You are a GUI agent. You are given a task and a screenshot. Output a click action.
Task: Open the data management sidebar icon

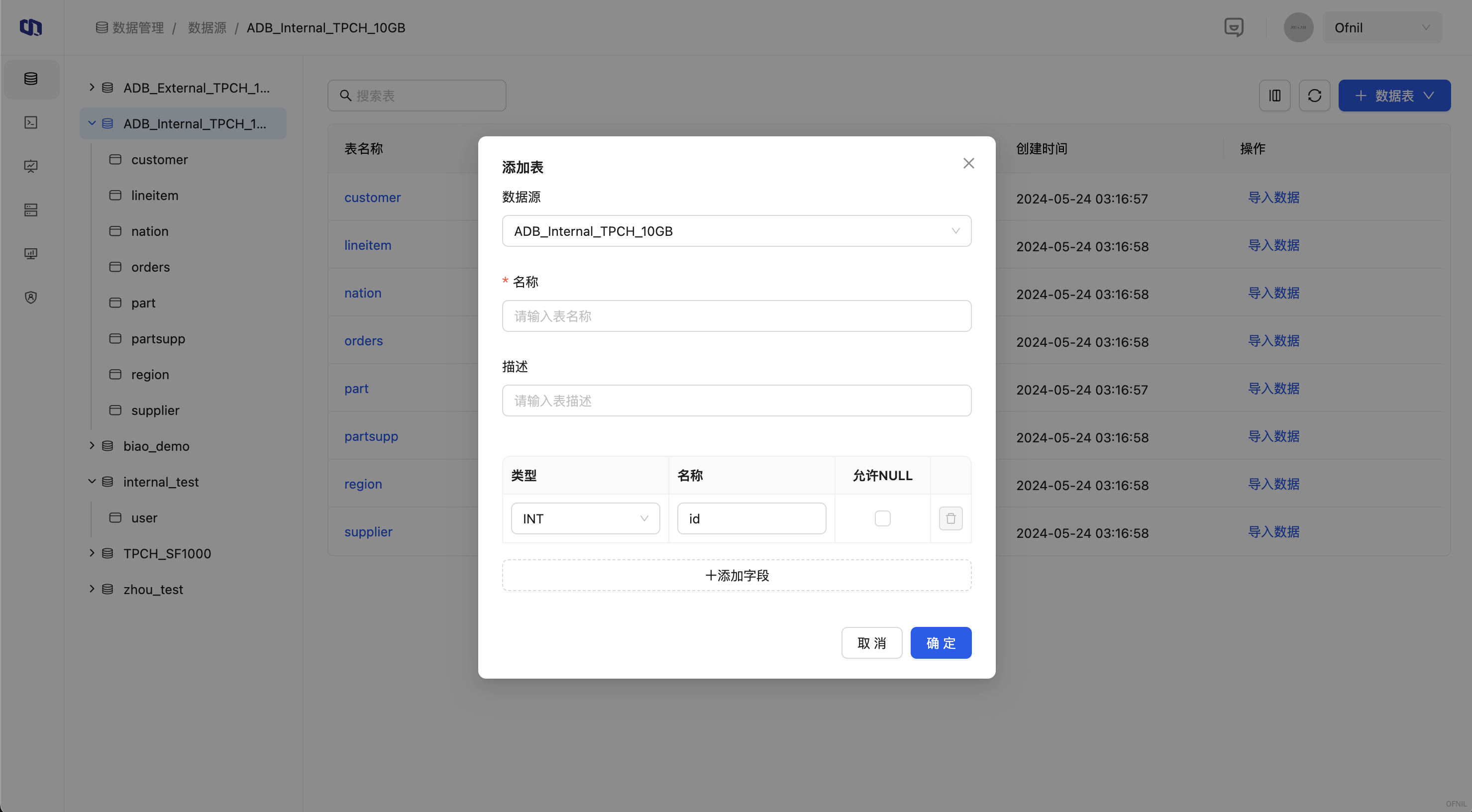[31, 79]
